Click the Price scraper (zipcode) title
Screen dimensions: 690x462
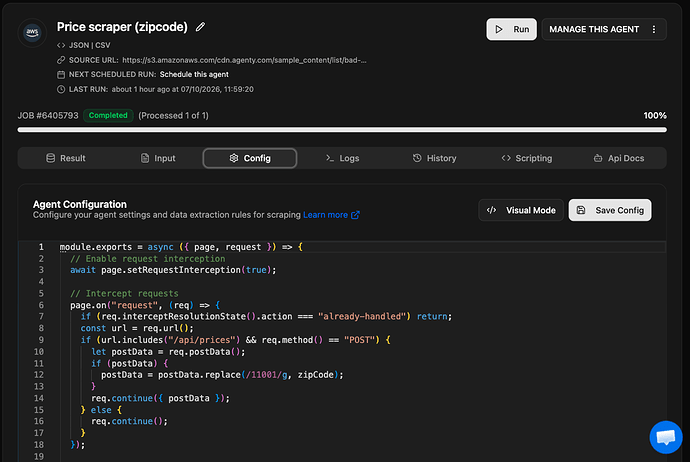(x=122, y=27)
